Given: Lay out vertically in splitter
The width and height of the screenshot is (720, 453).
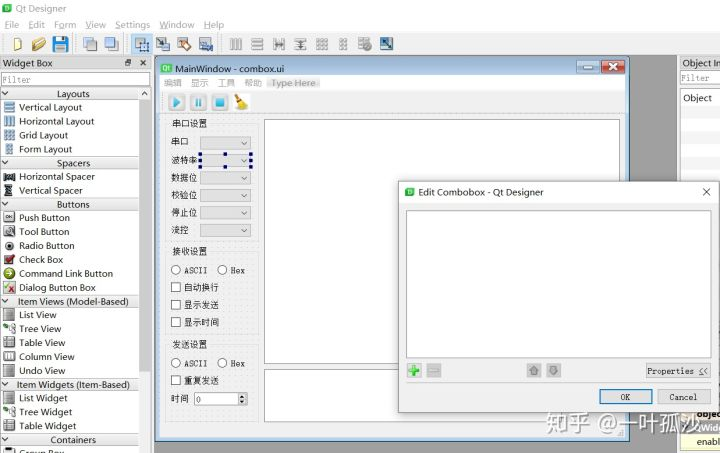Looking at the screenshot, I should tap(300, 44).
